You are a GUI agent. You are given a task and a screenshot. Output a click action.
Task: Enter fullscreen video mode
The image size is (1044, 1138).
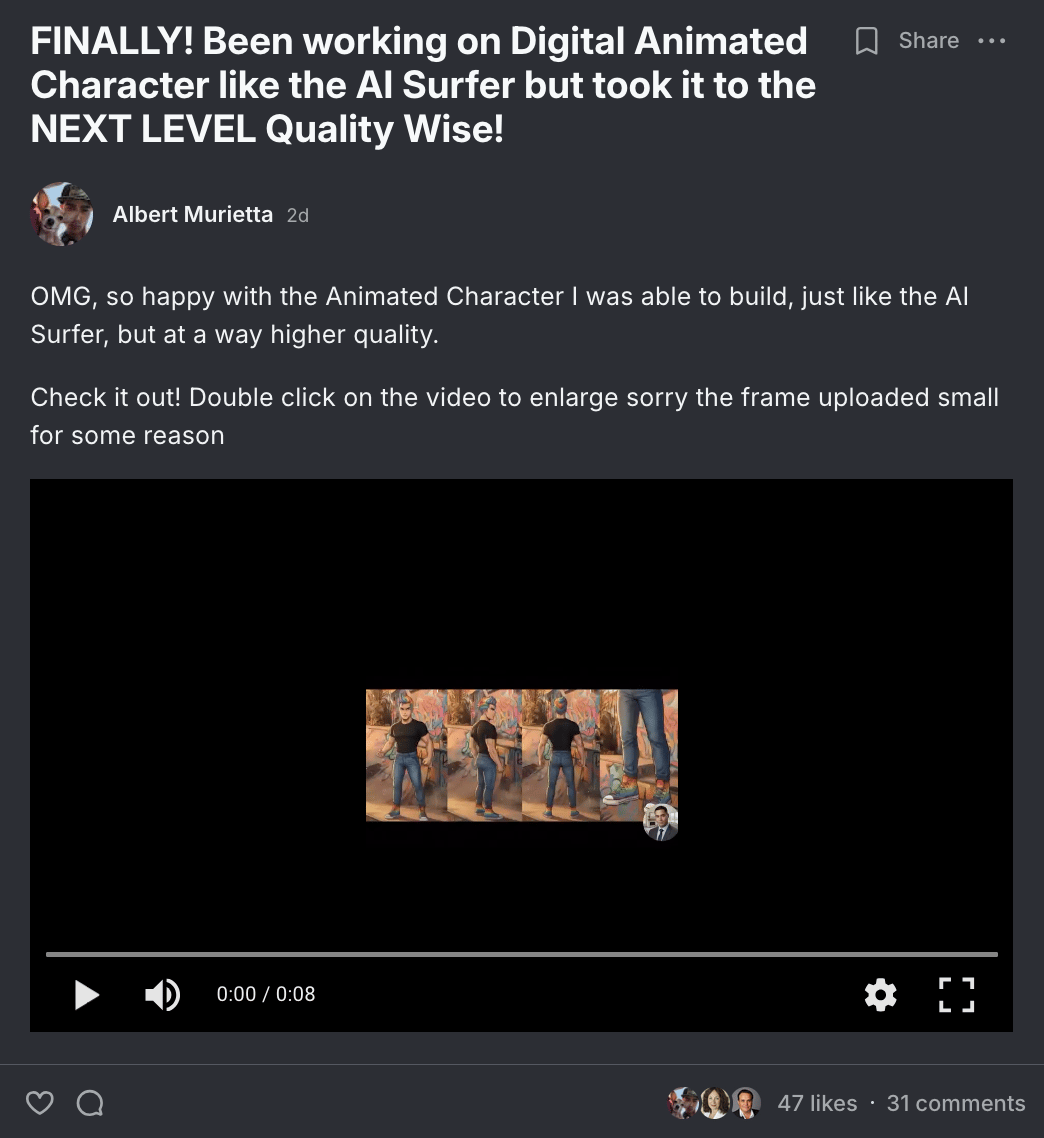pyautogui.click(x=956, y=994)
